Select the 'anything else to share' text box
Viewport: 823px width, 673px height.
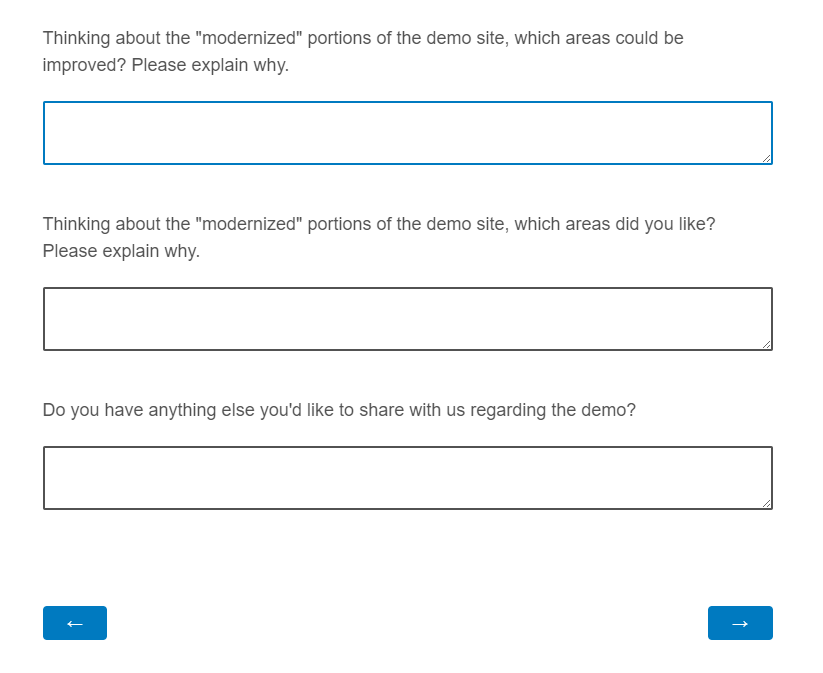click(407, 478)
